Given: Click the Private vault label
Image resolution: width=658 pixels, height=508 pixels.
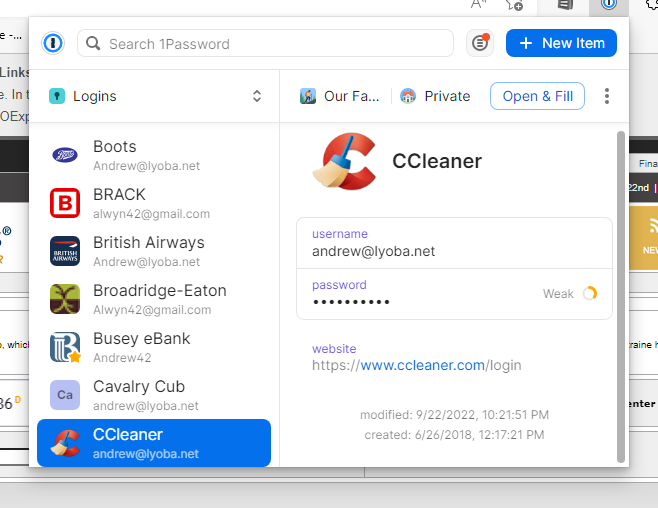Looking at the screenshot, I should pyautogui.click(x=435, y=96).
